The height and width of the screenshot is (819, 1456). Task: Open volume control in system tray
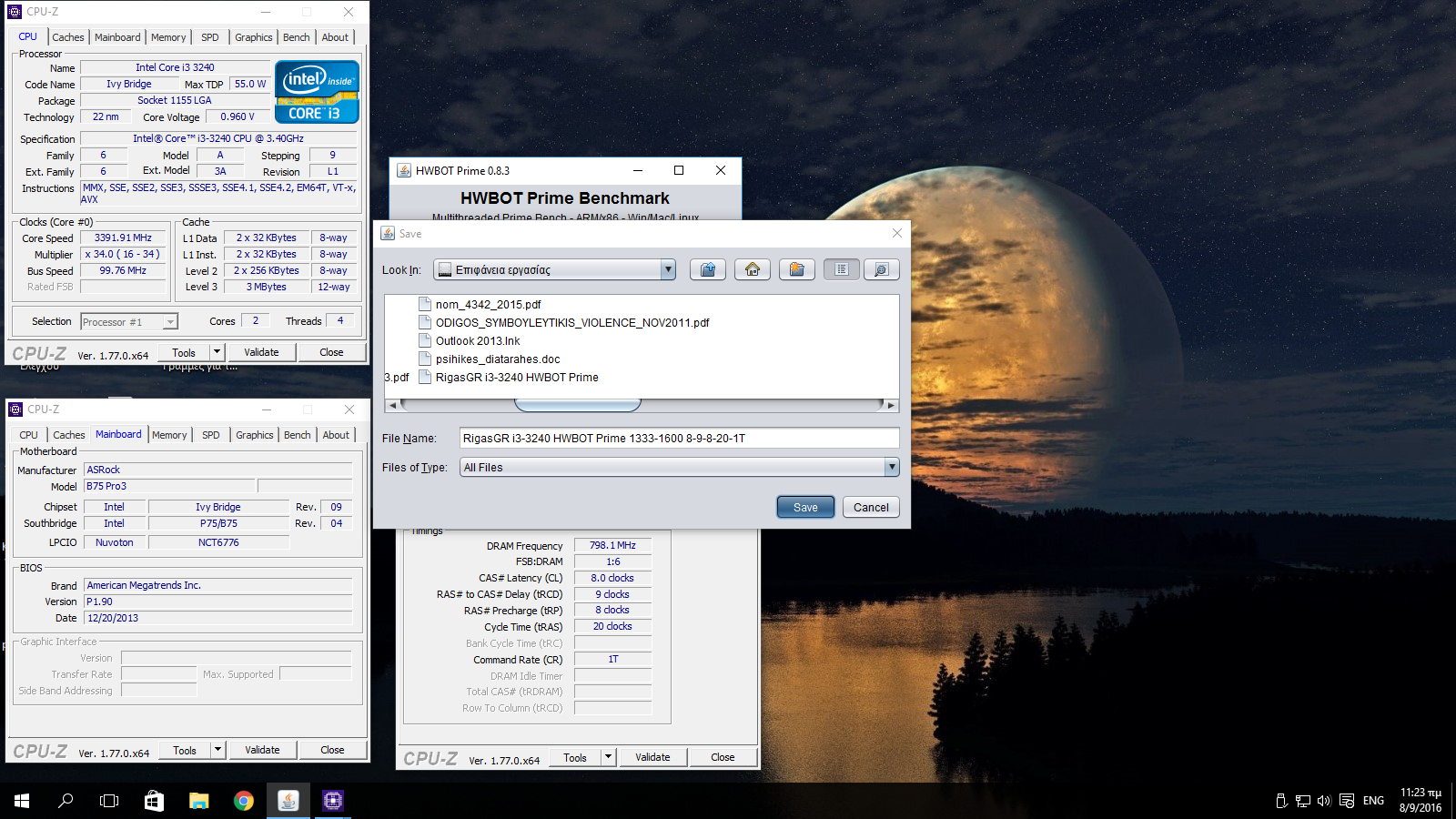click(x=1324, y=801)
